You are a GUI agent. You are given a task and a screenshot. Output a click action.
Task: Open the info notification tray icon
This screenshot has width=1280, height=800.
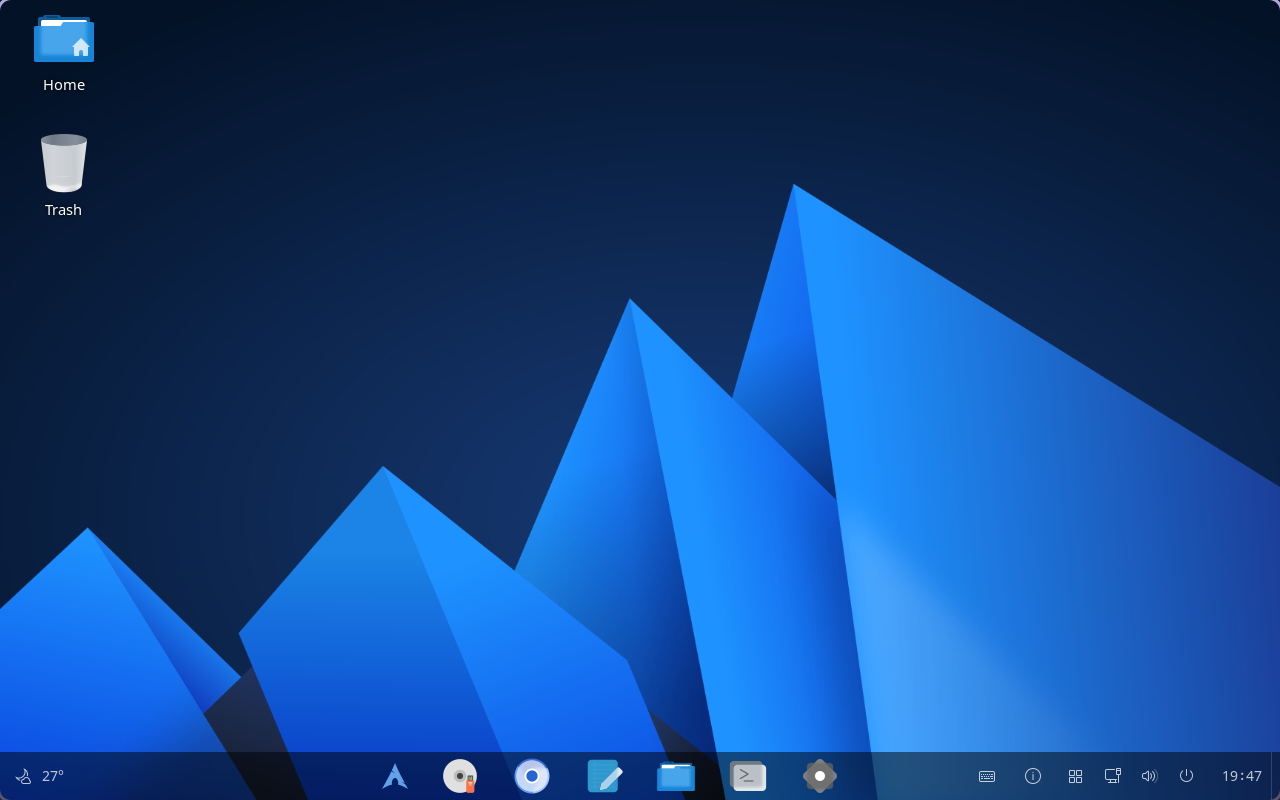click(x=1033, y=776)
